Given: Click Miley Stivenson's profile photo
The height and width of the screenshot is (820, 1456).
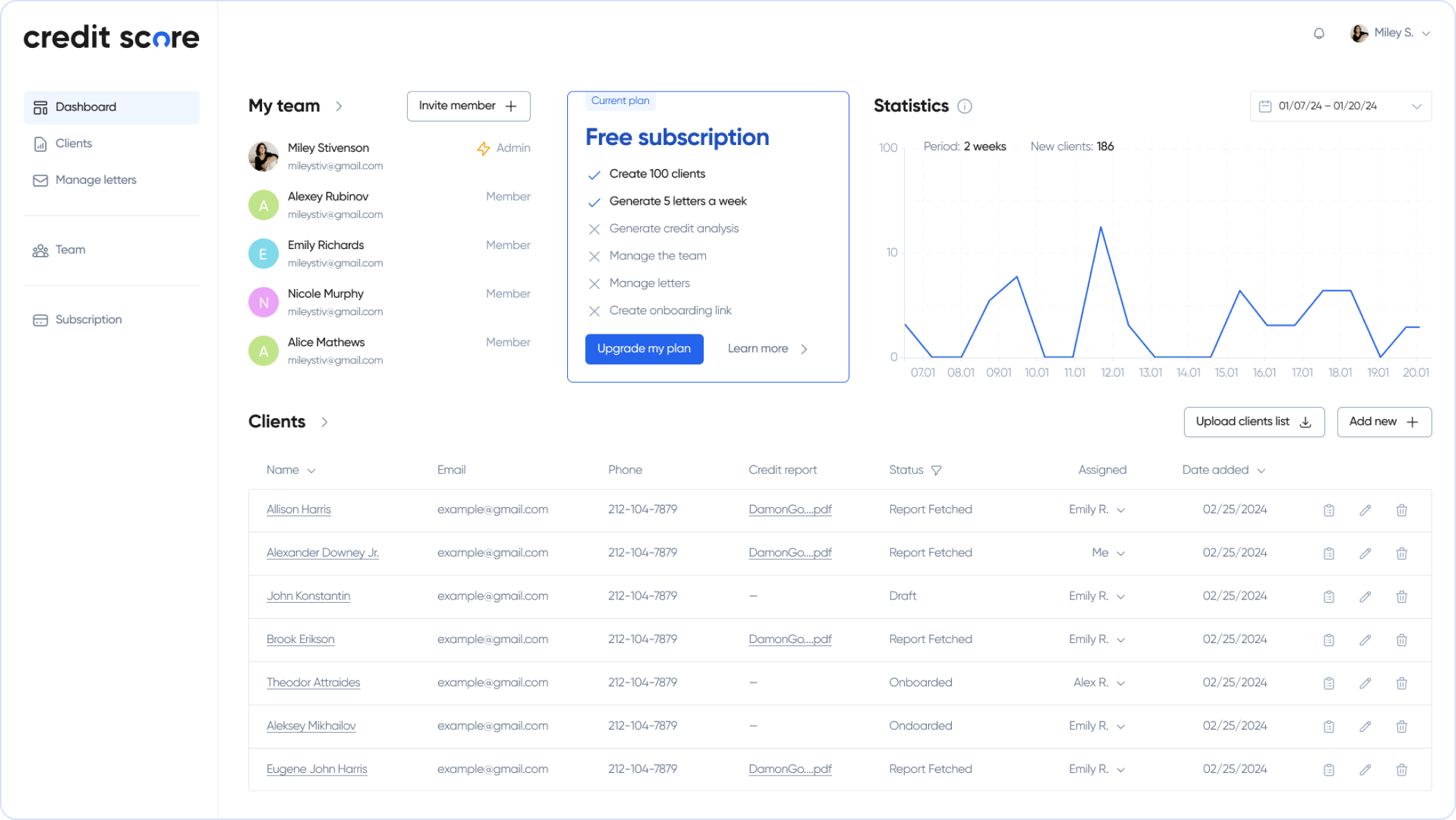Looking at the screenshot, I should coord(263,156).
